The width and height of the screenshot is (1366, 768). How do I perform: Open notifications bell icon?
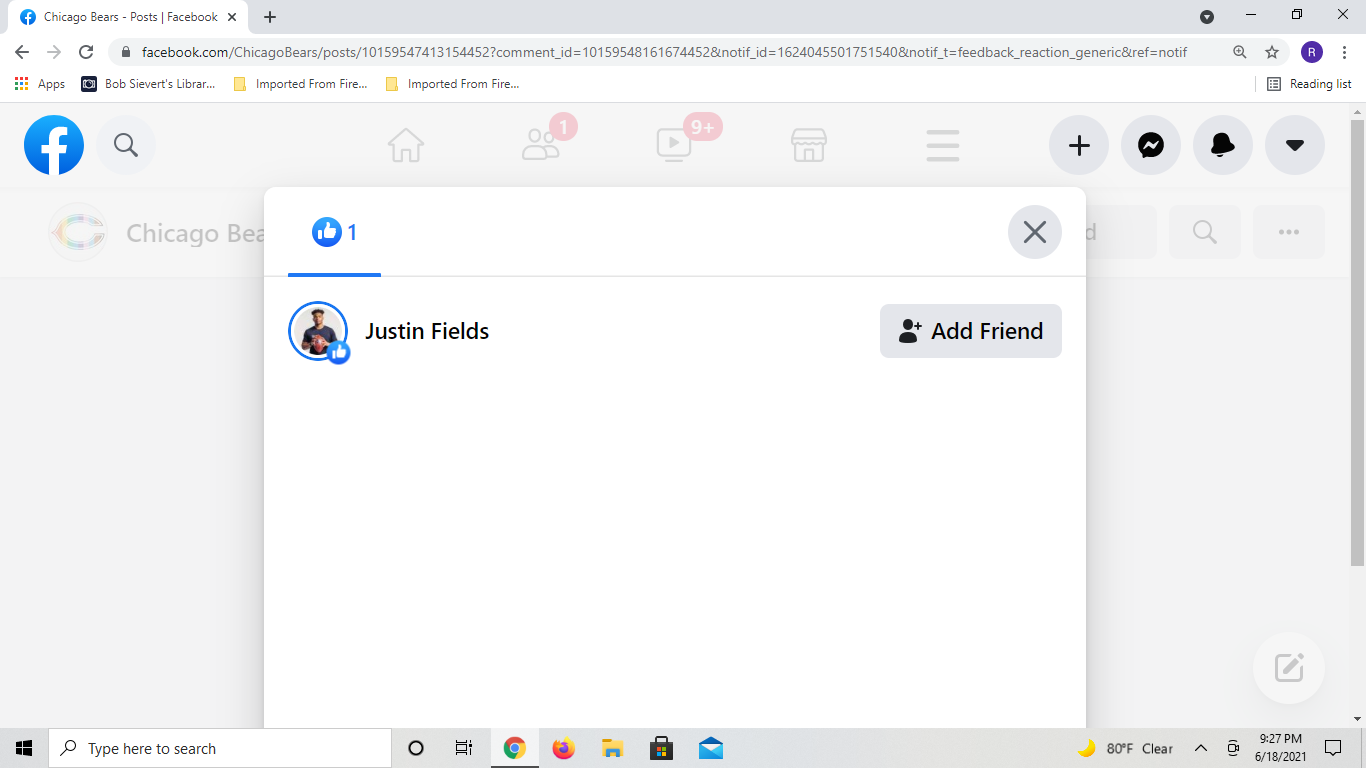[1223, 145]
